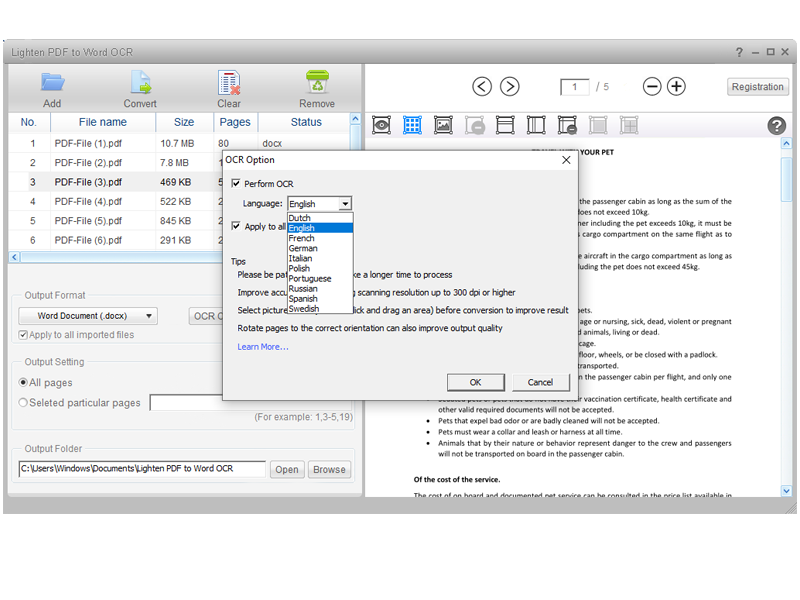Select the add column lines tool
Image resolution: width=800 pixels, height=600 pixels.
[536, 125]
